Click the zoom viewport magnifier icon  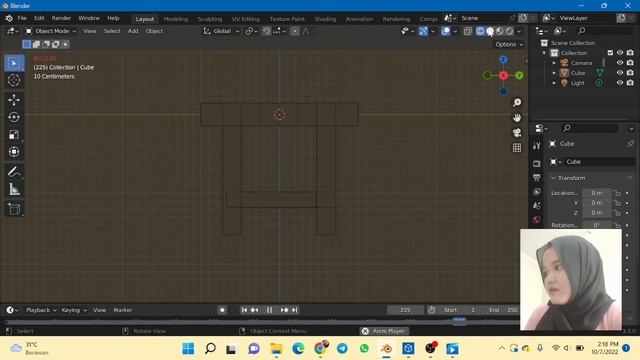517,102
